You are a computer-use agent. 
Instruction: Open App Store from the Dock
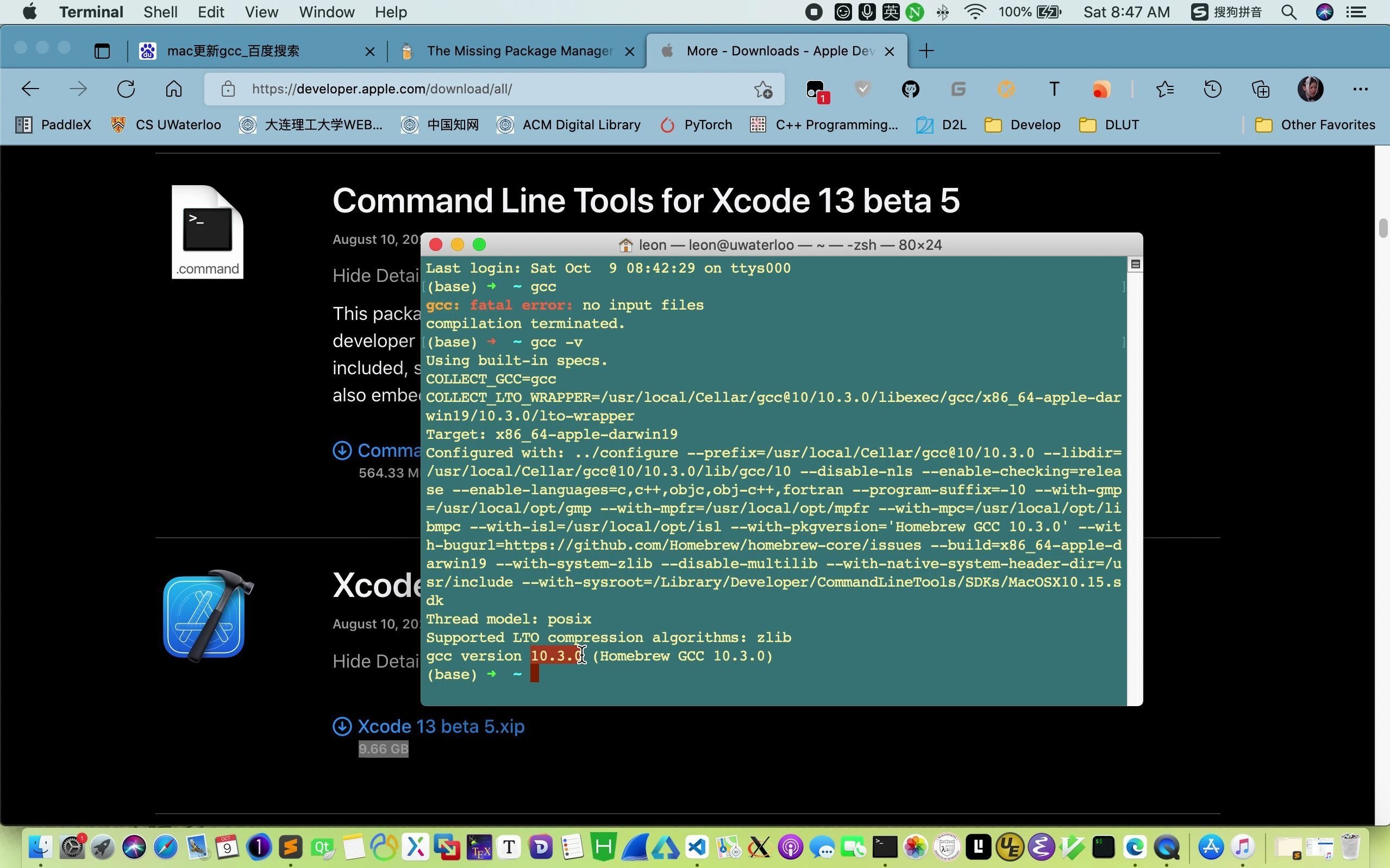click(1210, 847)
